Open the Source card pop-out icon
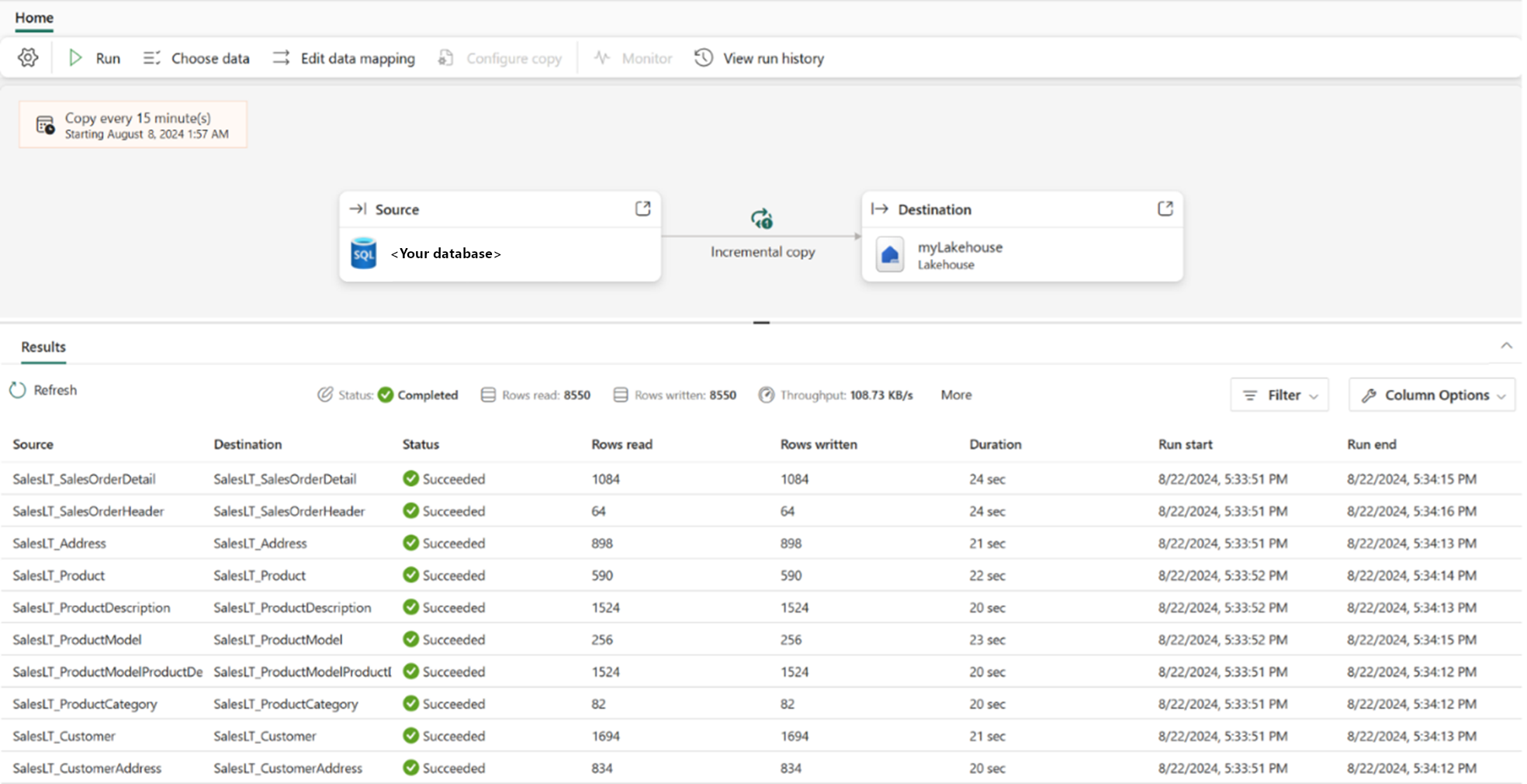Screen dimensions: 1527x784 (x=642, y=209)
